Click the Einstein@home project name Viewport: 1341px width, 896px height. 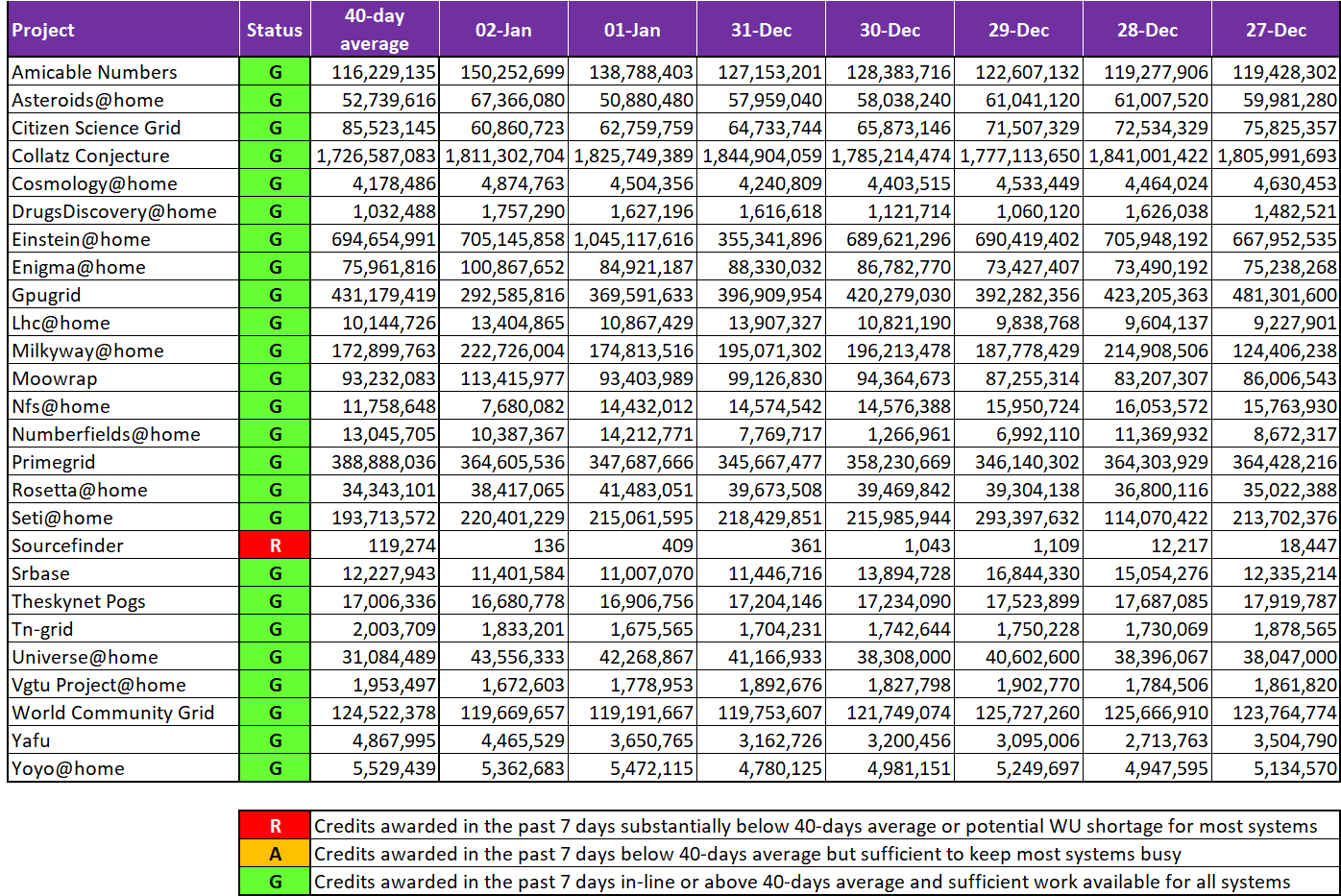(81, 239)
